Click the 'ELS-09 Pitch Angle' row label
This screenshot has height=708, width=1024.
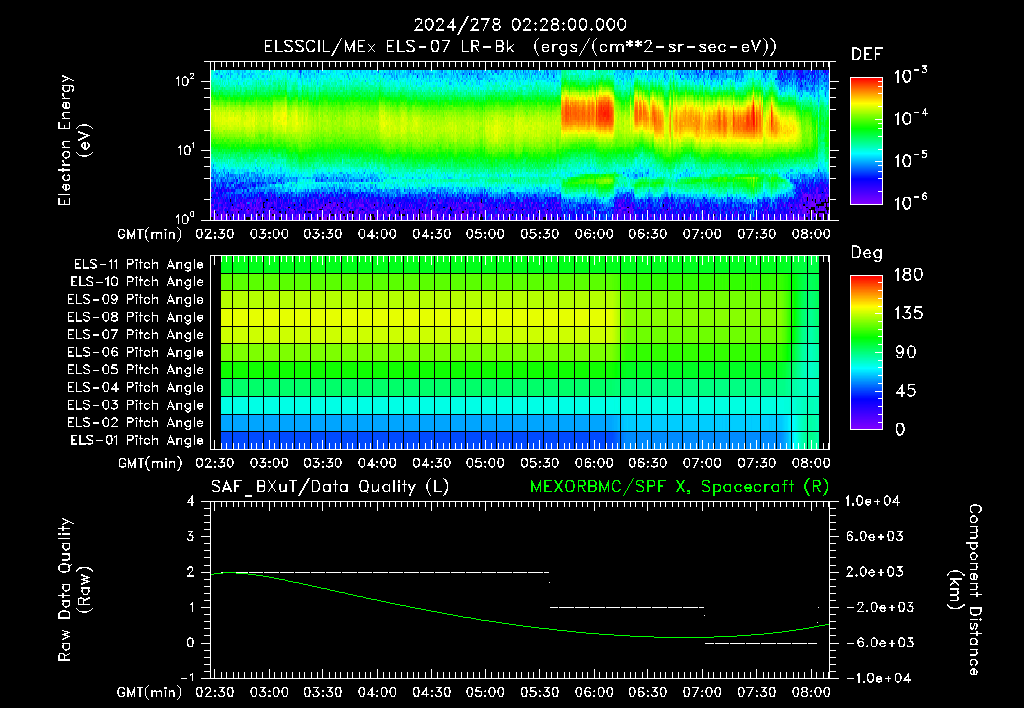coord(136,300)
